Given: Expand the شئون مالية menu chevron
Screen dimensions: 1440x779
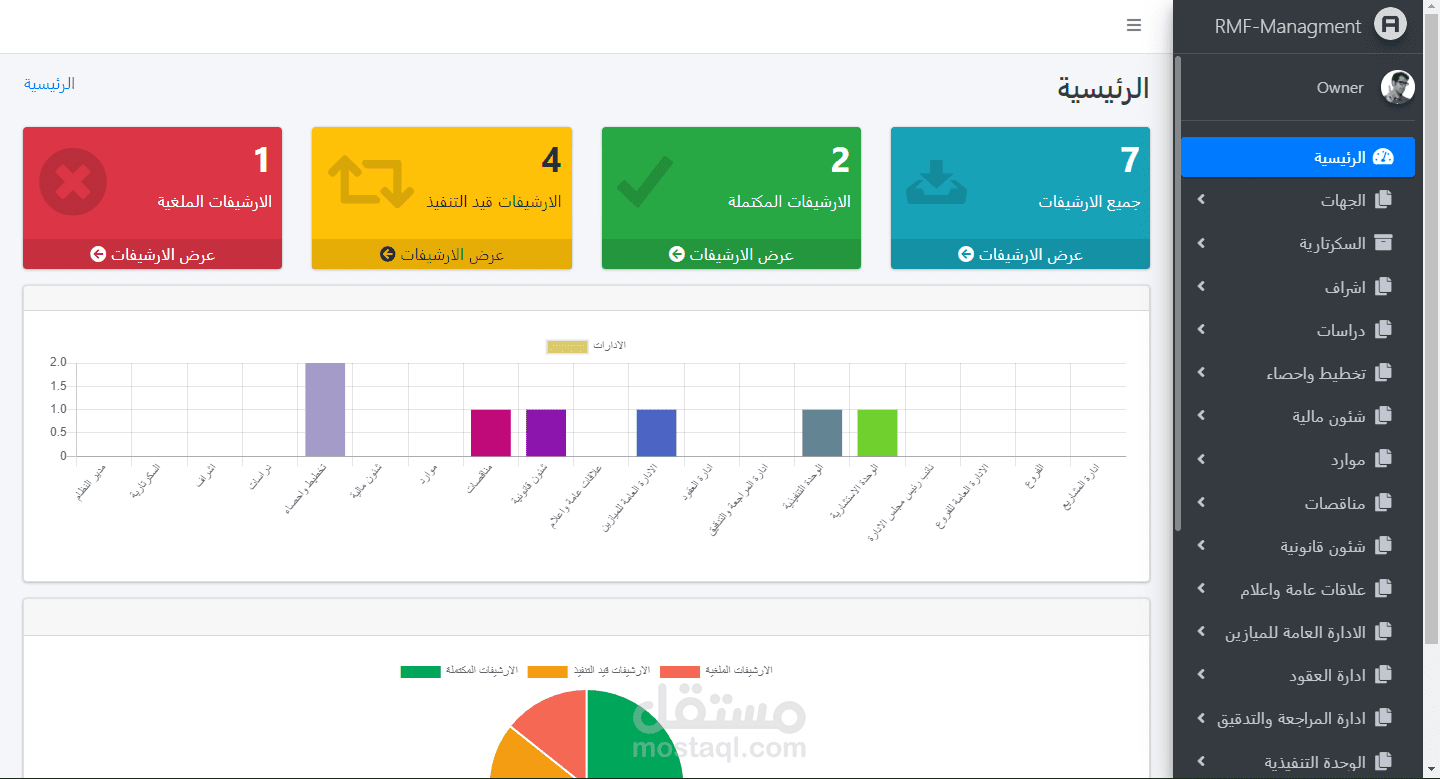Looking at the screenshot, I should [x=1201, y=416].
